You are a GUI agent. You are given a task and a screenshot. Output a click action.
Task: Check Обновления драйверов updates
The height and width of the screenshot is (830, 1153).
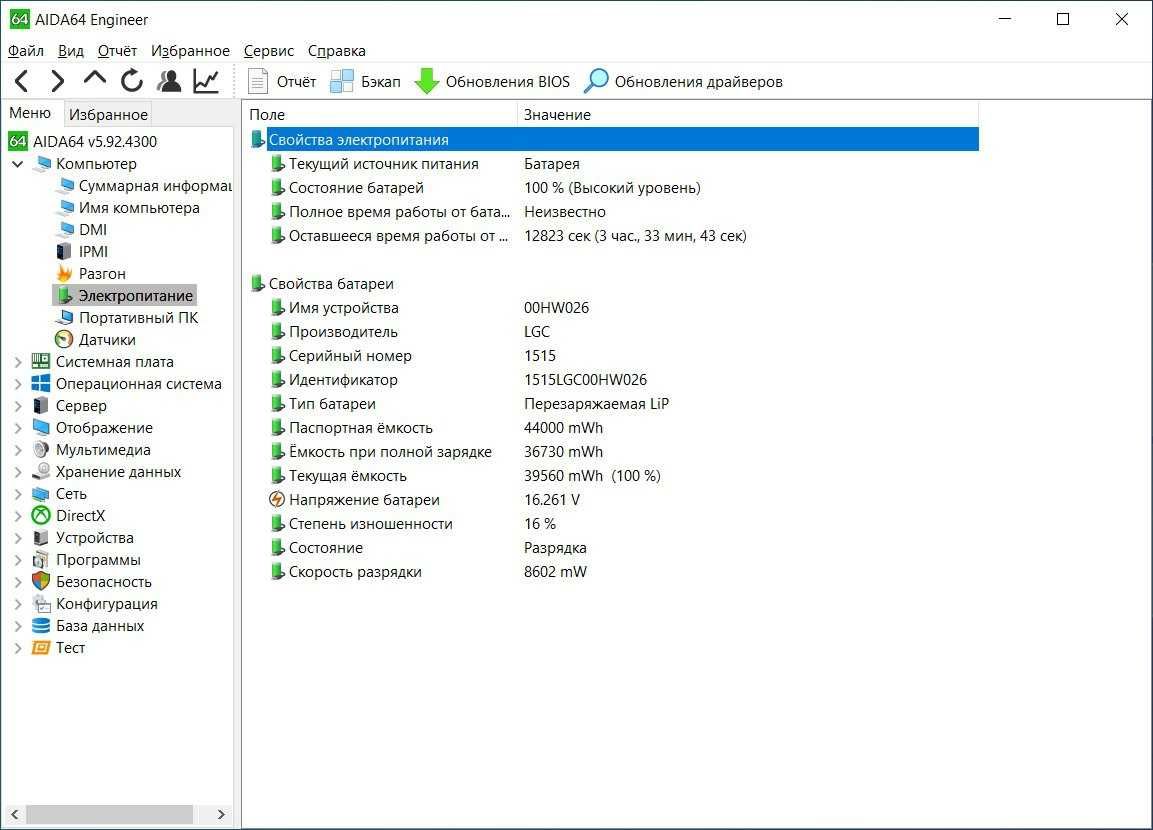tap(683, 82)
